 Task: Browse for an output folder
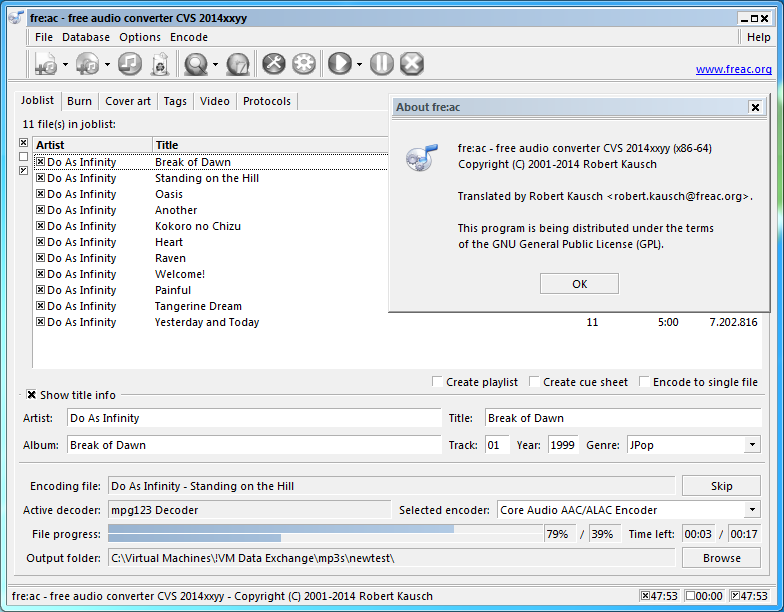click(x=721, y=558)
